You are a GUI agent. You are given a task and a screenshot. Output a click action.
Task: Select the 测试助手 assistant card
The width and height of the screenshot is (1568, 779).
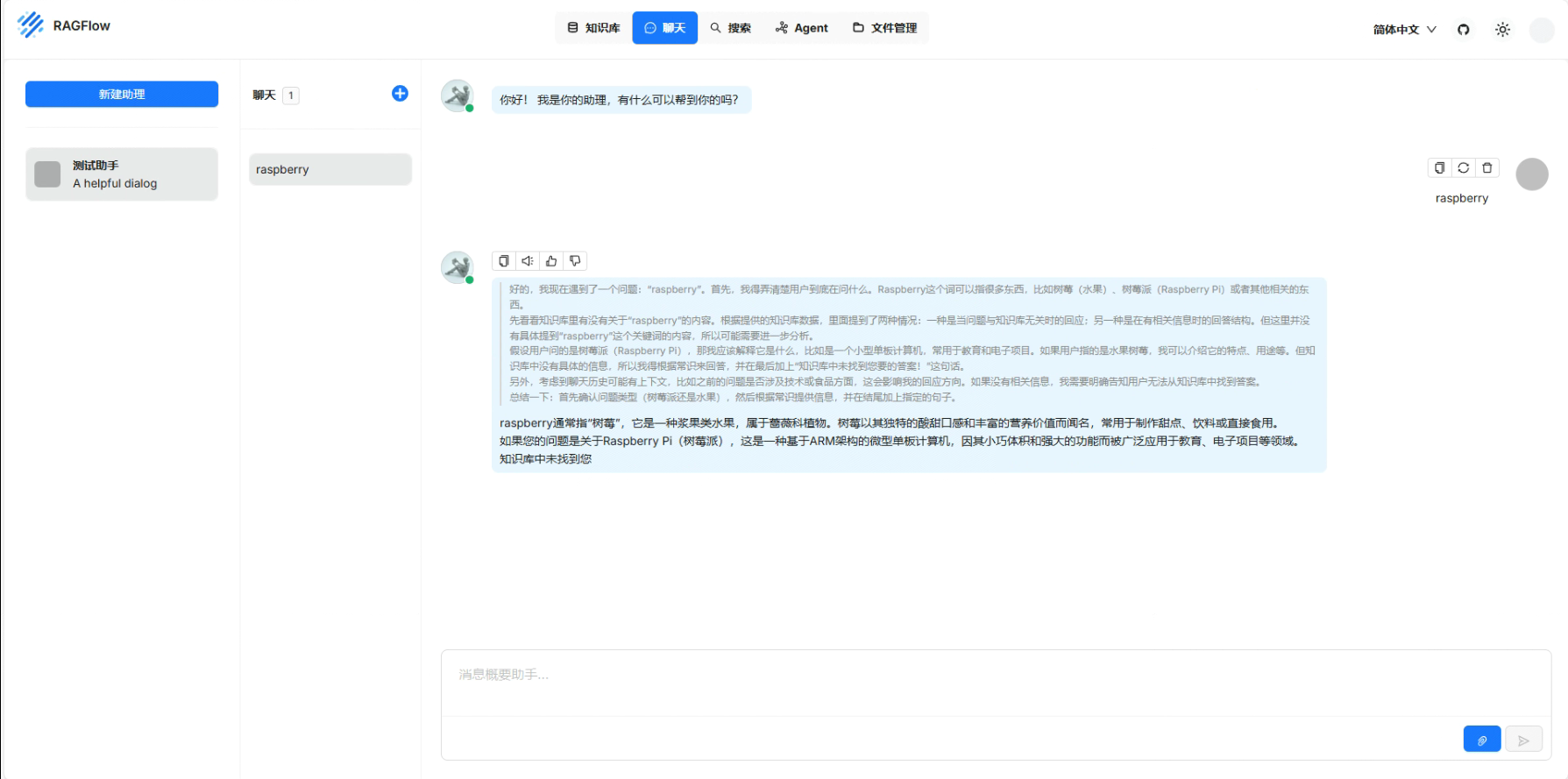click(x=122, y=174)
